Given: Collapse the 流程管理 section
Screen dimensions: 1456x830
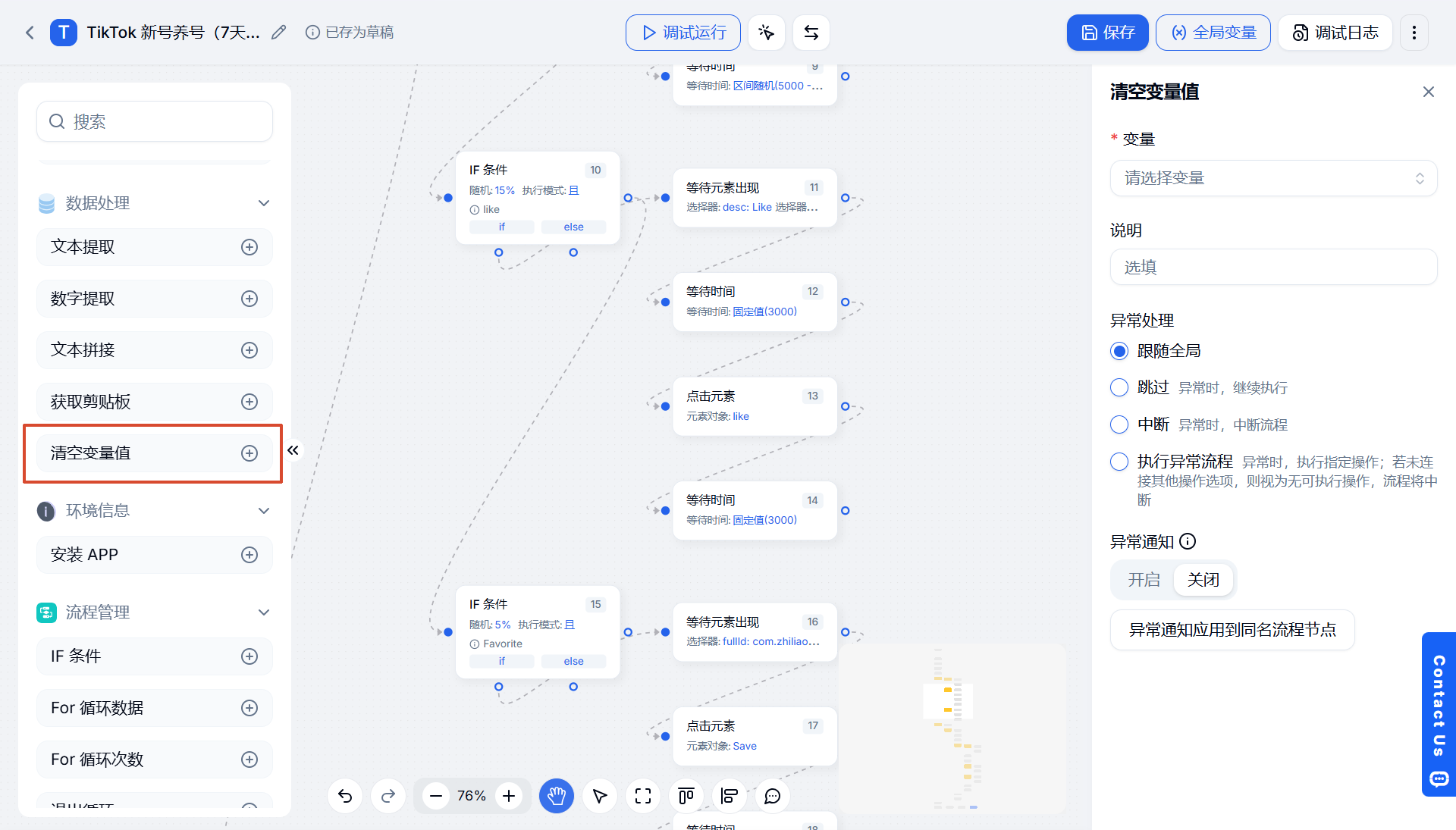Looking at the screenshot, I should (x=264, y=612).
